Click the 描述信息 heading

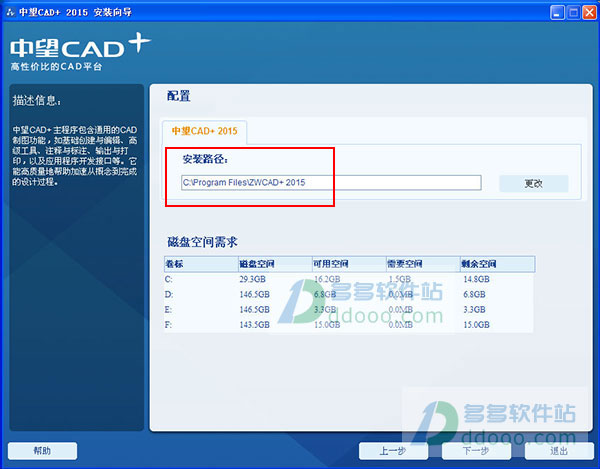point(36,101)
